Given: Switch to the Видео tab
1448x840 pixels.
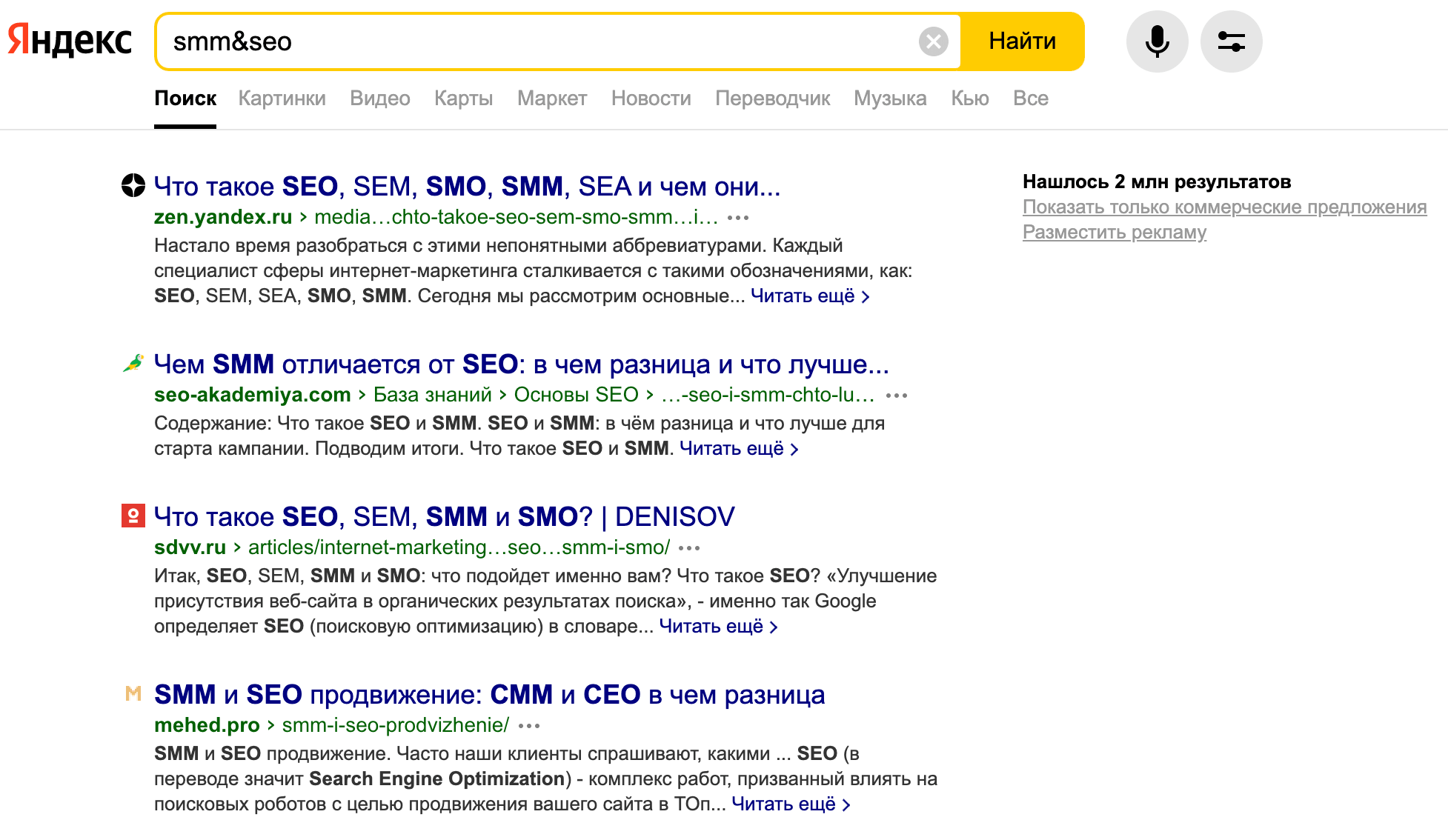Looking at the screenshot, I should [x=380, y=99].
